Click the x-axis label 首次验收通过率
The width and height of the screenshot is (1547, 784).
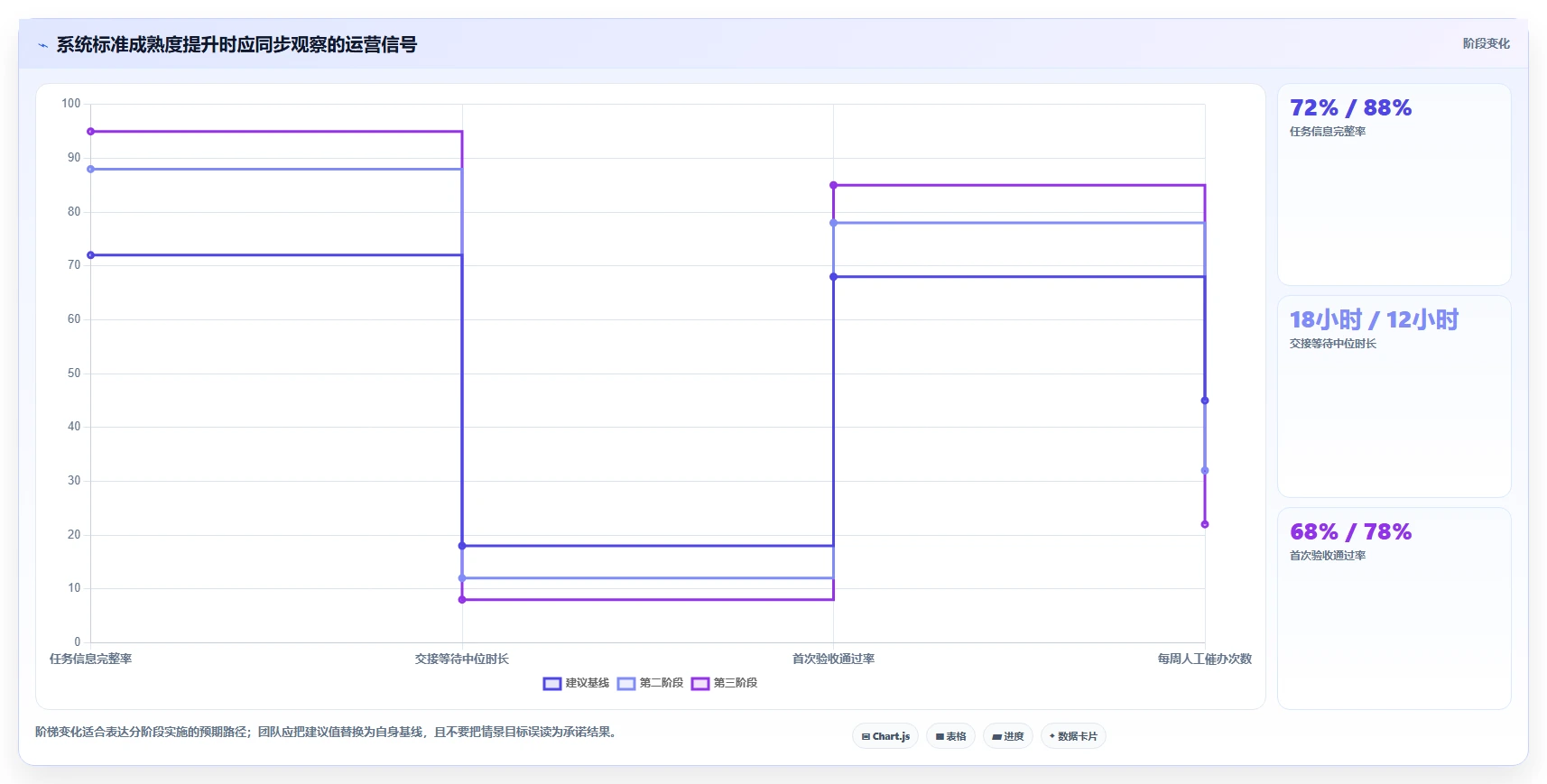833,659
